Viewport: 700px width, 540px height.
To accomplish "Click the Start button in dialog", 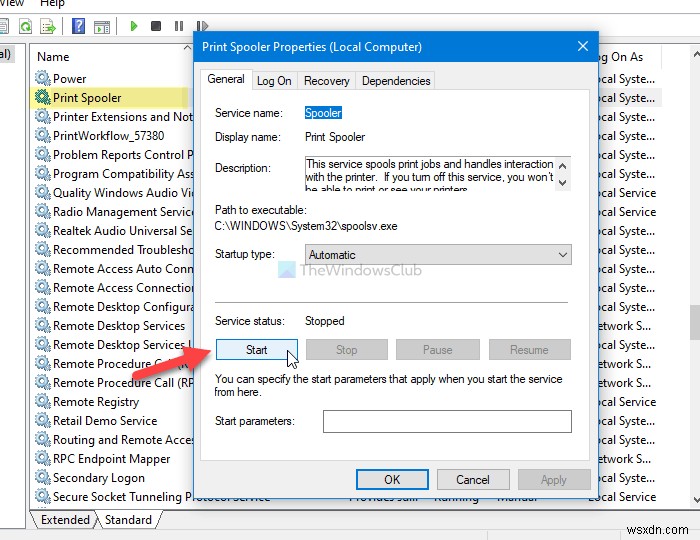I will coord(257,349).
